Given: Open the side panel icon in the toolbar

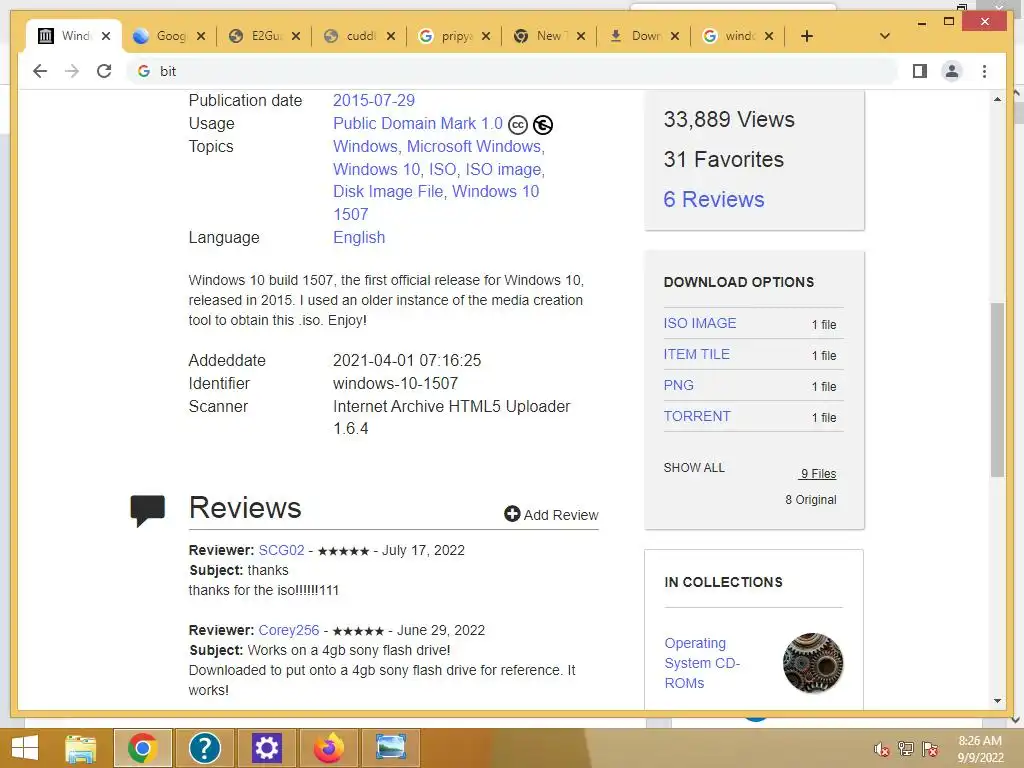Looking at the screenshot, I should pos(920,71).
